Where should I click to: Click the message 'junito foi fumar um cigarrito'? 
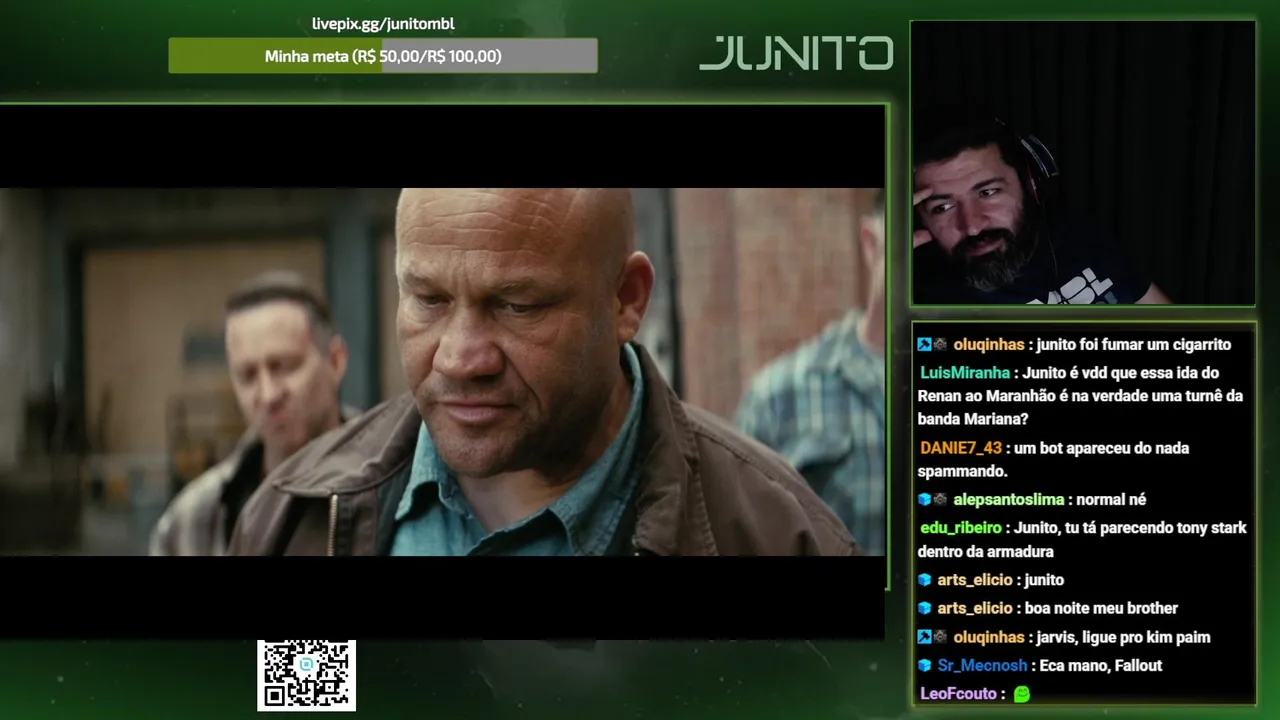pos(1134,344)
